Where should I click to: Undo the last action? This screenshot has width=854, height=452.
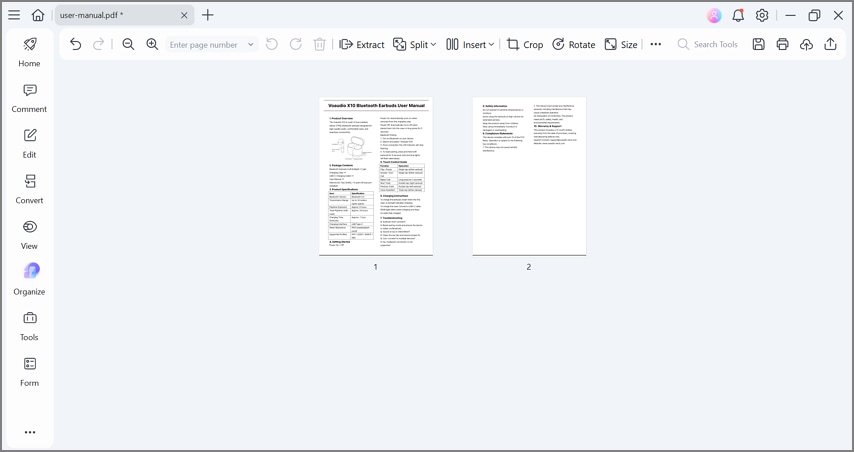[75, 45]
